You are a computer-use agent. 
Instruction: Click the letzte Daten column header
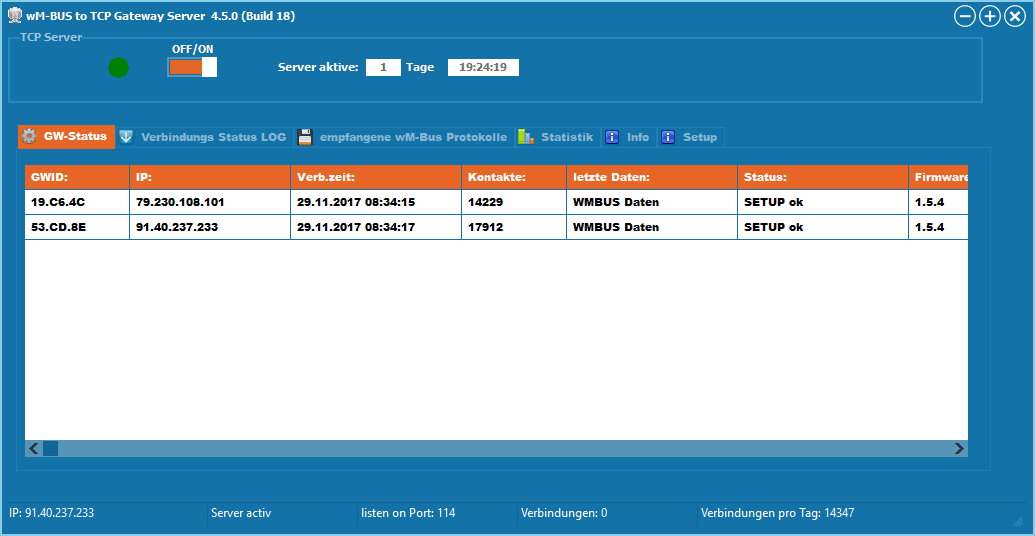tap(652, 177)
